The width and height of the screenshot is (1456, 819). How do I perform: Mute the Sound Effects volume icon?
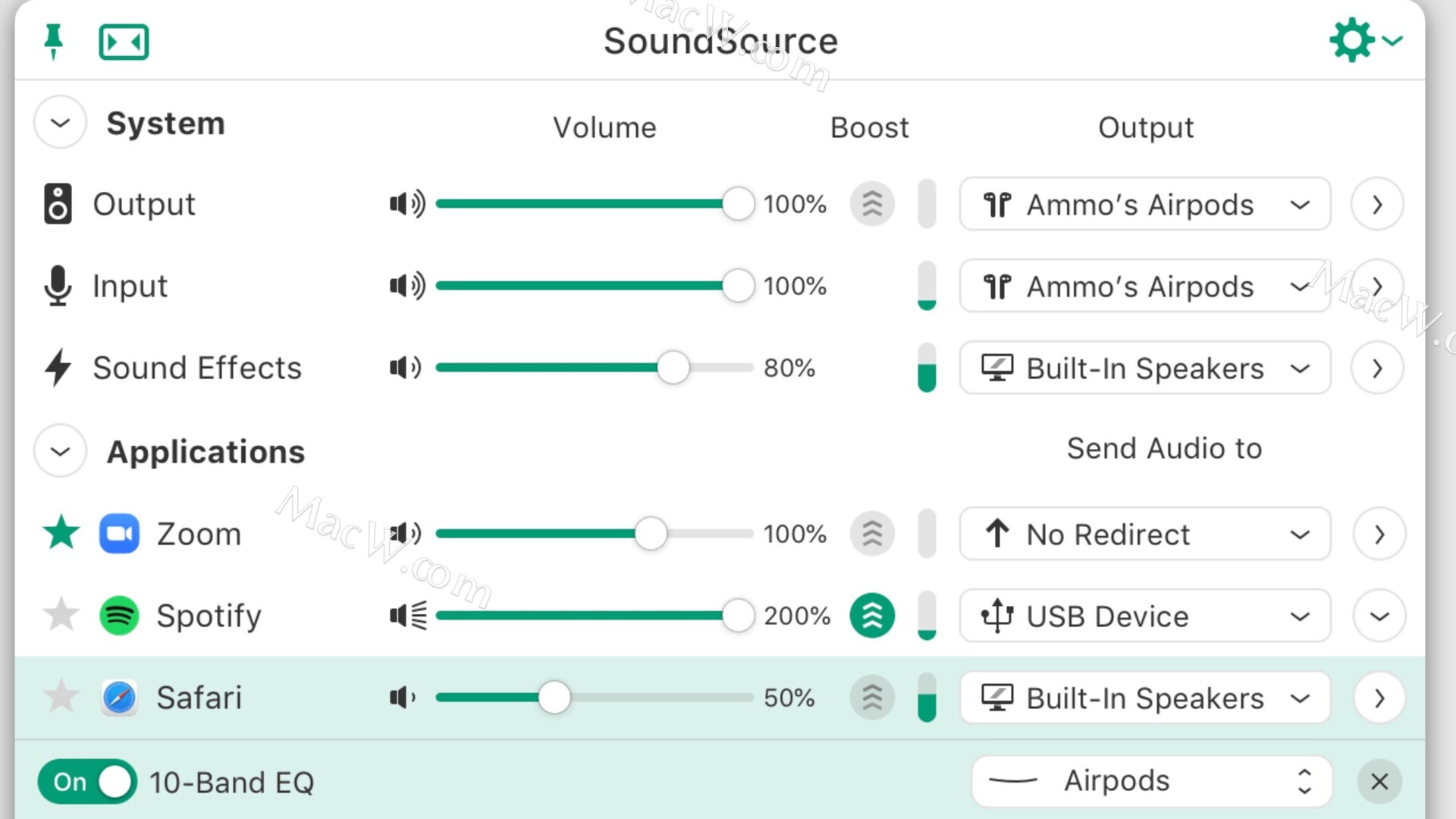point(406,367)
